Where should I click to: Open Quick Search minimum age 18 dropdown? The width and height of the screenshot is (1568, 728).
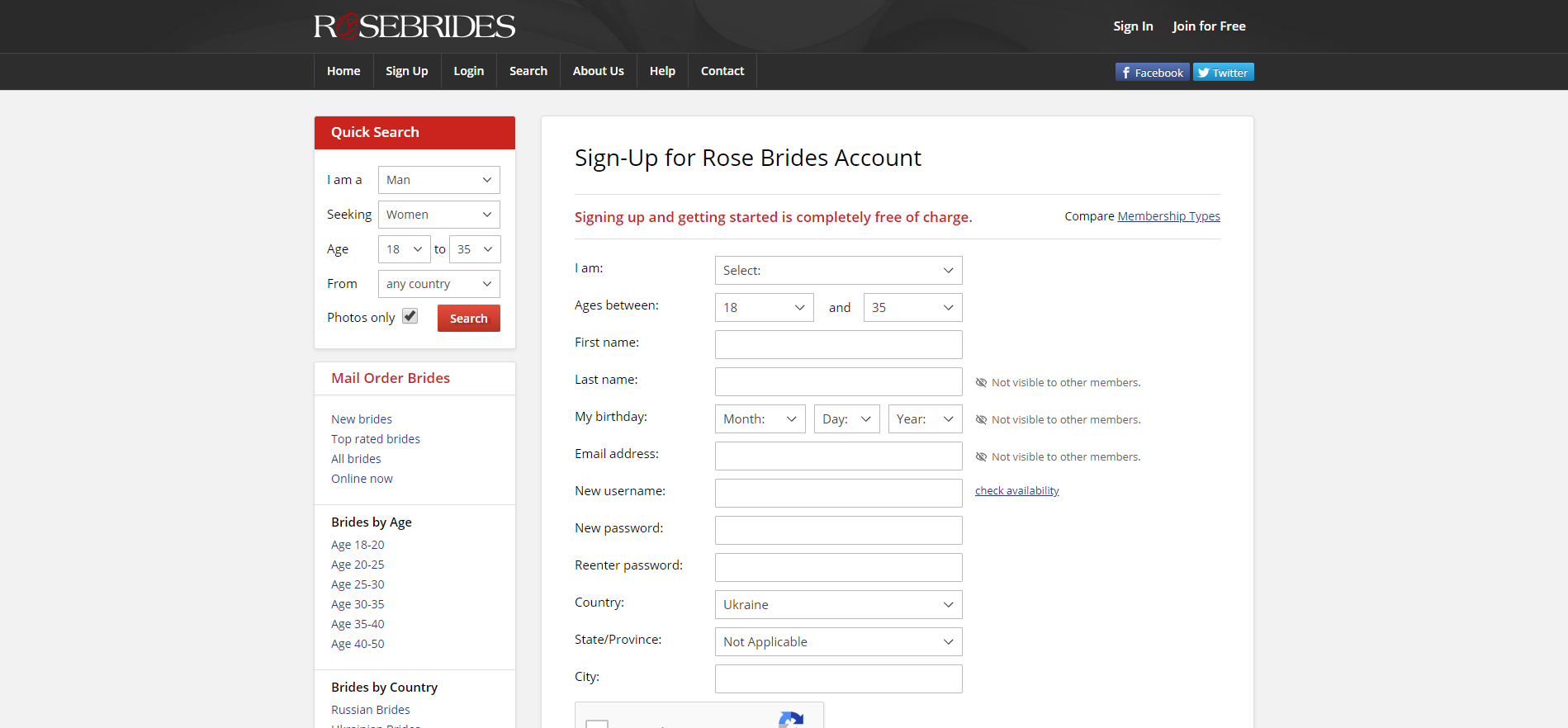[x=404, y=249]
